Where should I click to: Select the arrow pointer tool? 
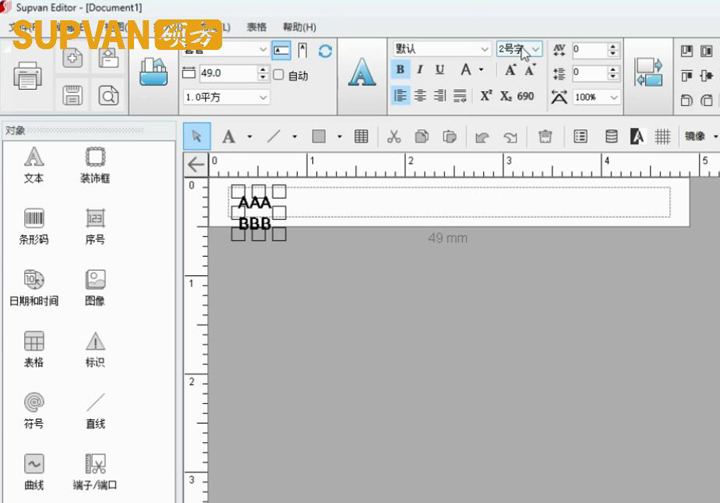pos(196,137)
